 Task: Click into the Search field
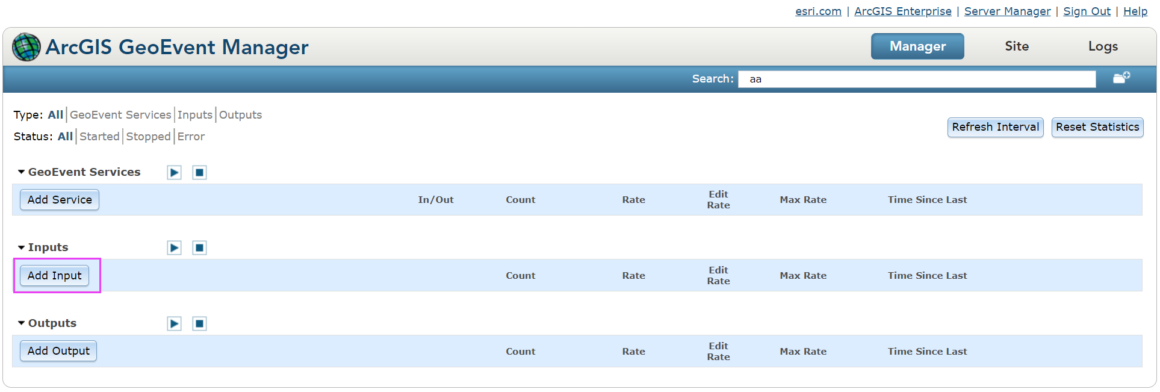(917, 78)
